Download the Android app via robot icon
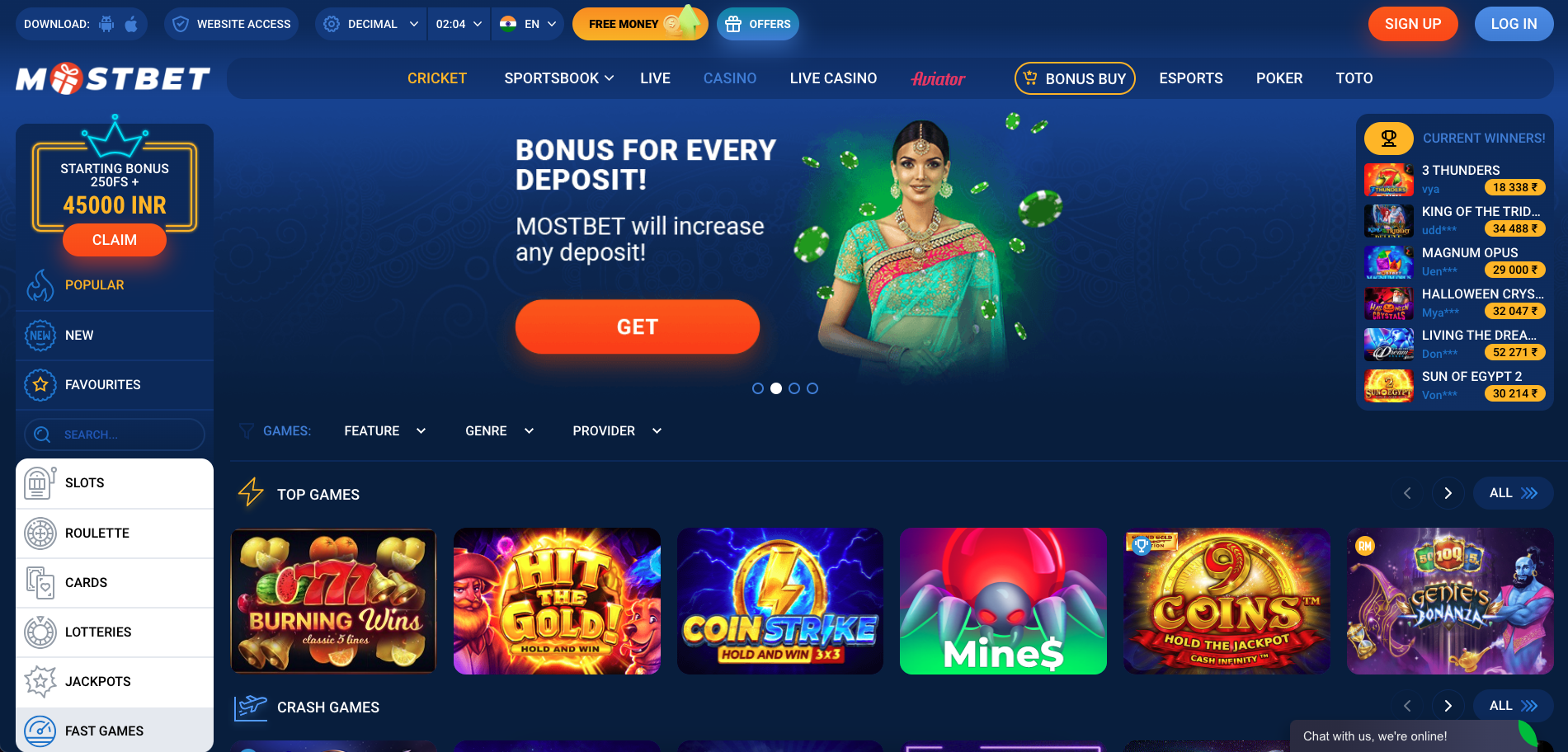Image resolution: width=1568 pixels, height=752 pixels. 106,24
